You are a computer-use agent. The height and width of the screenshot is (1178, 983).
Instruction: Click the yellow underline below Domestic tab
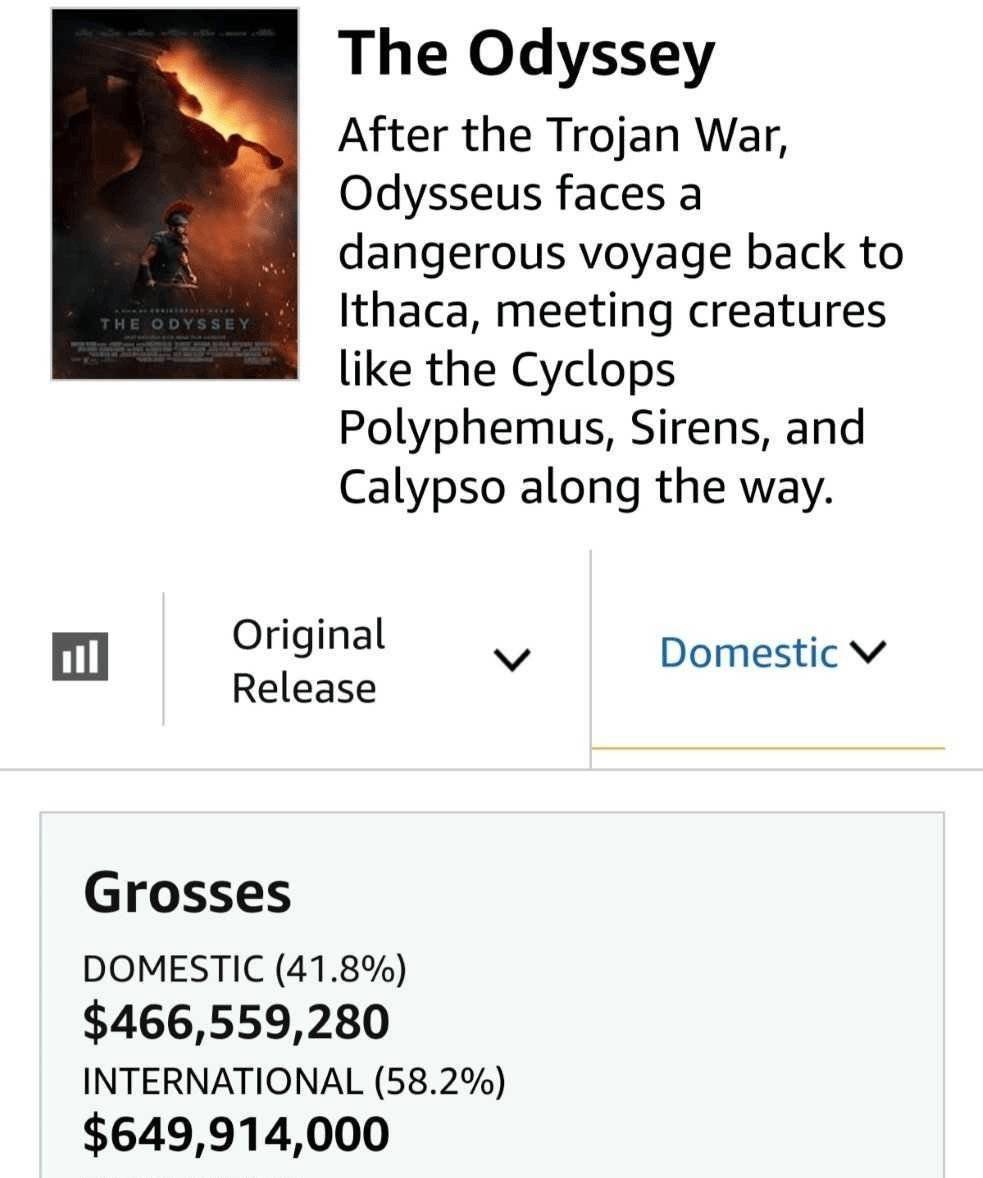(768, 748)
